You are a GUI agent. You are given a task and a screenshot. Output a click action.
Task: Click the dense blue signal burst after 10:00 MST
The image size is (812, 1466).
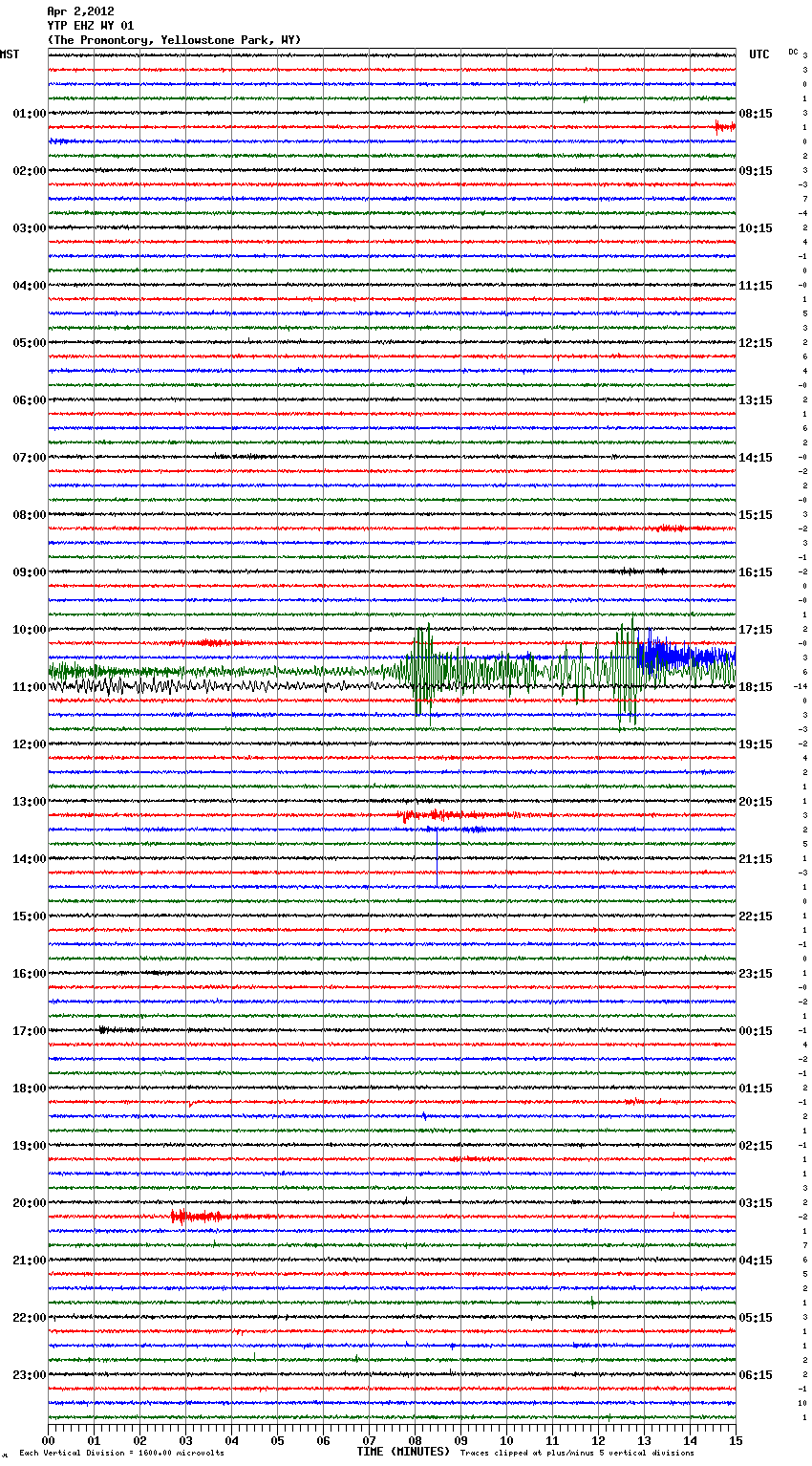pyautogui.click(x=686, y=657)
